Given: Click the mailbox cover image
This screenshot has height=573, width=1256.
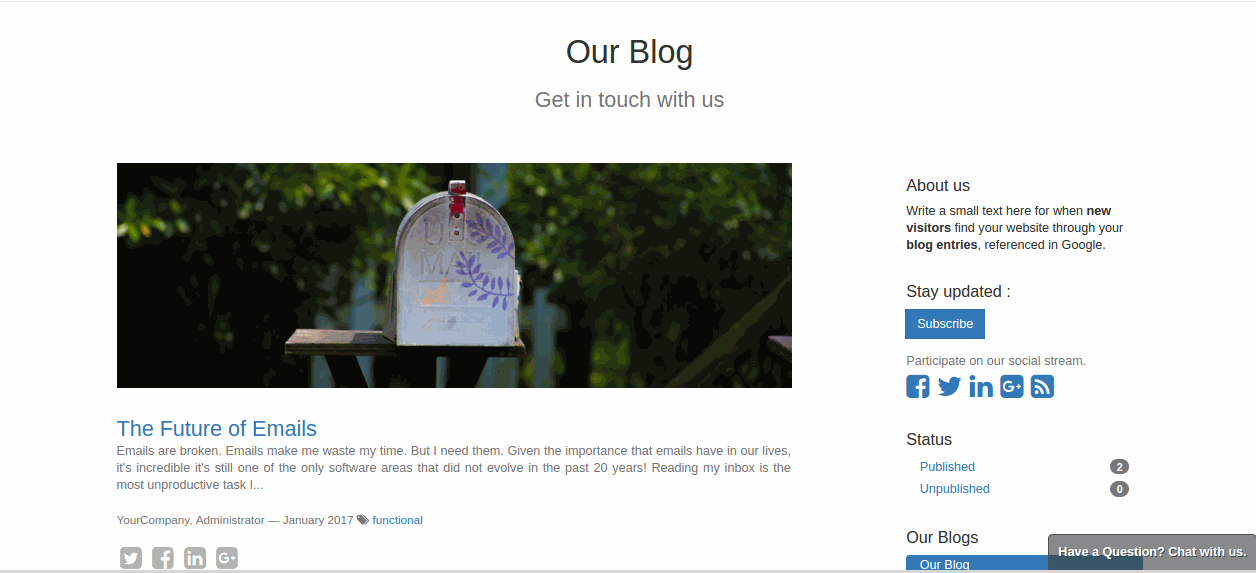Looking at the screenshot, I should (x=454, y=275).
